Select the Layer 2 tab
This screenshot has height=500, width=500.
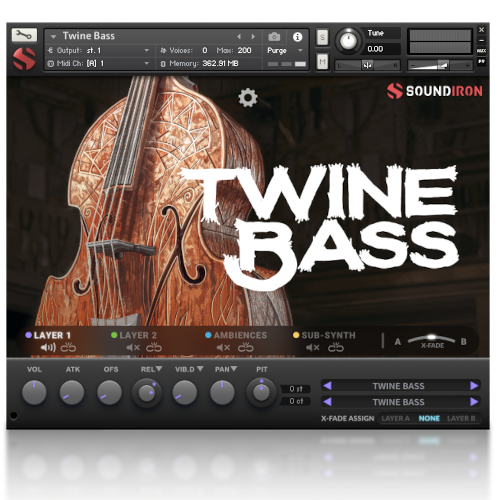pyautogui.click(x=134, y=335)
